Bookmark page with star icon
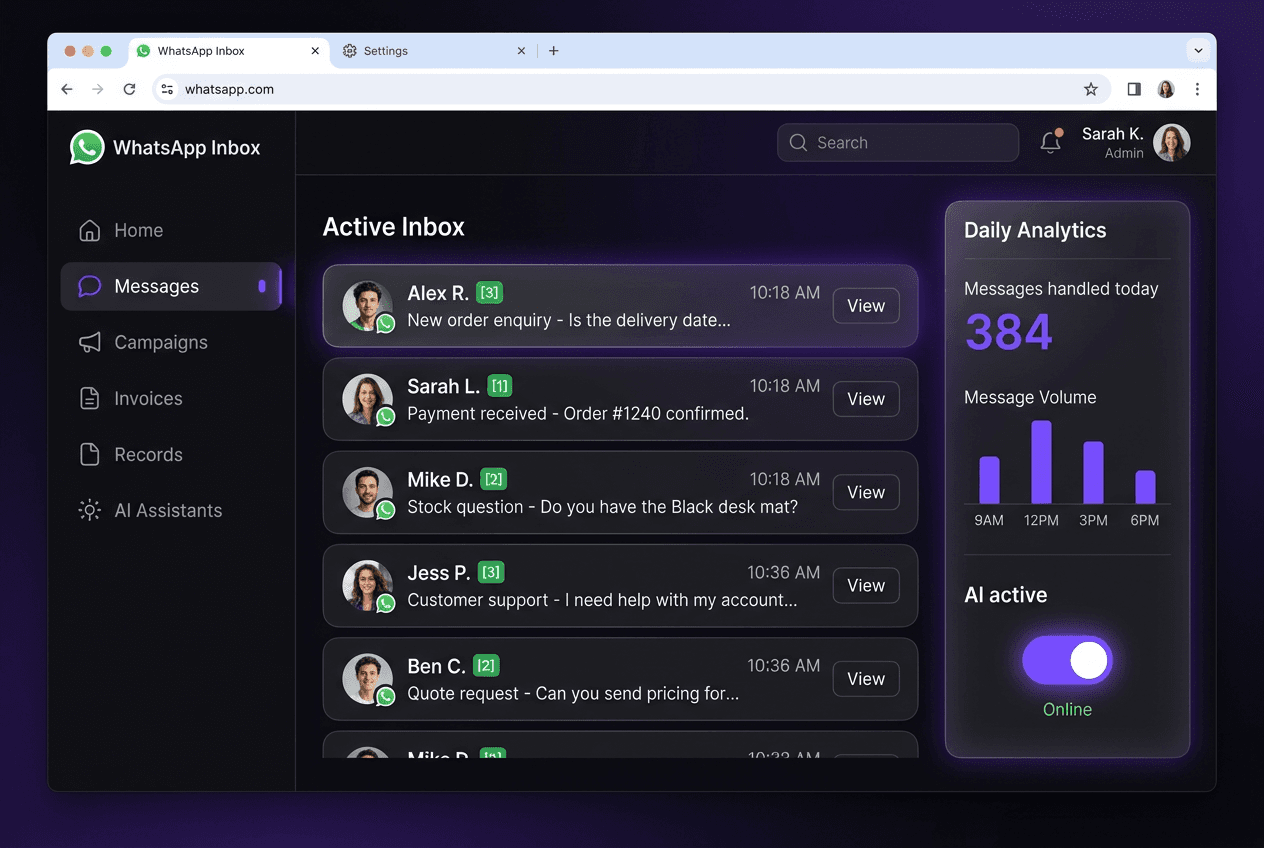The width and height of the screenshot is (1264, 848). 1091,89
